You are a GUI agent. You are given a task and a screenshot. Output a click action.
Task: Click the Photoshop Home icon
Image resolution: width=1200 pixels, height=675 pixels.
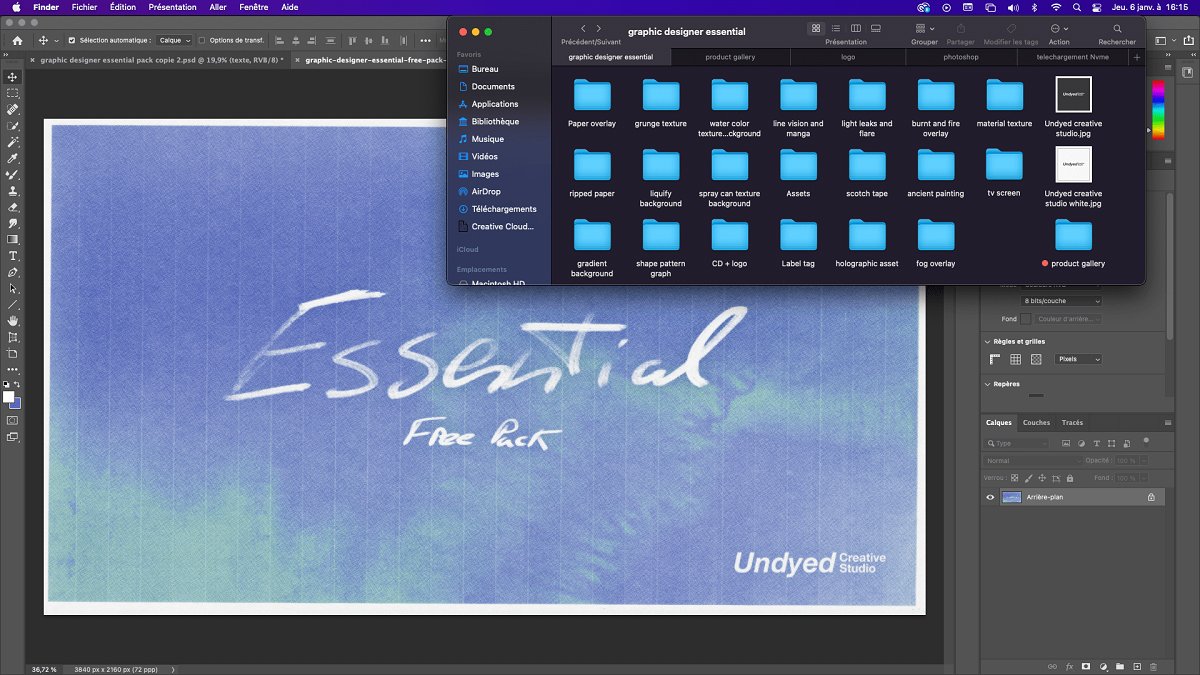[17, 41]
